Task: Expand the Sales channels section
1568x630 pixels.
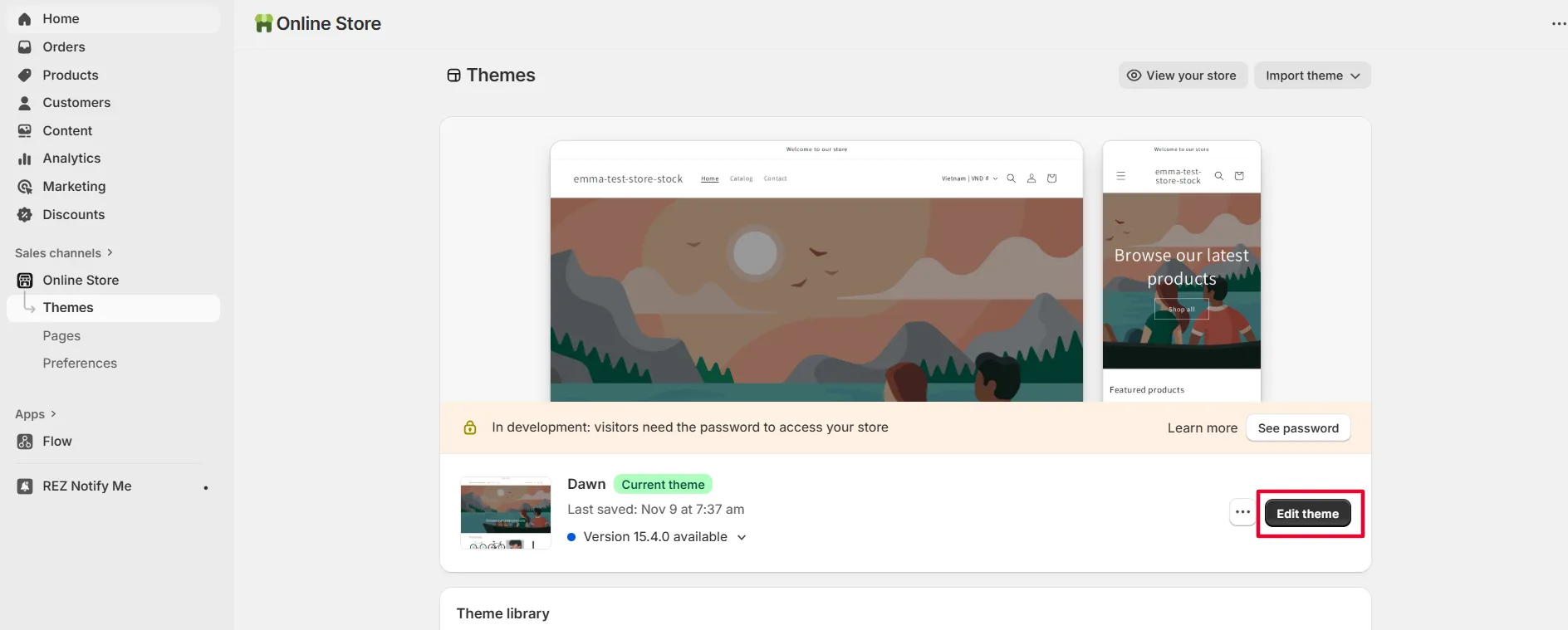Action: tap(64, 253)
